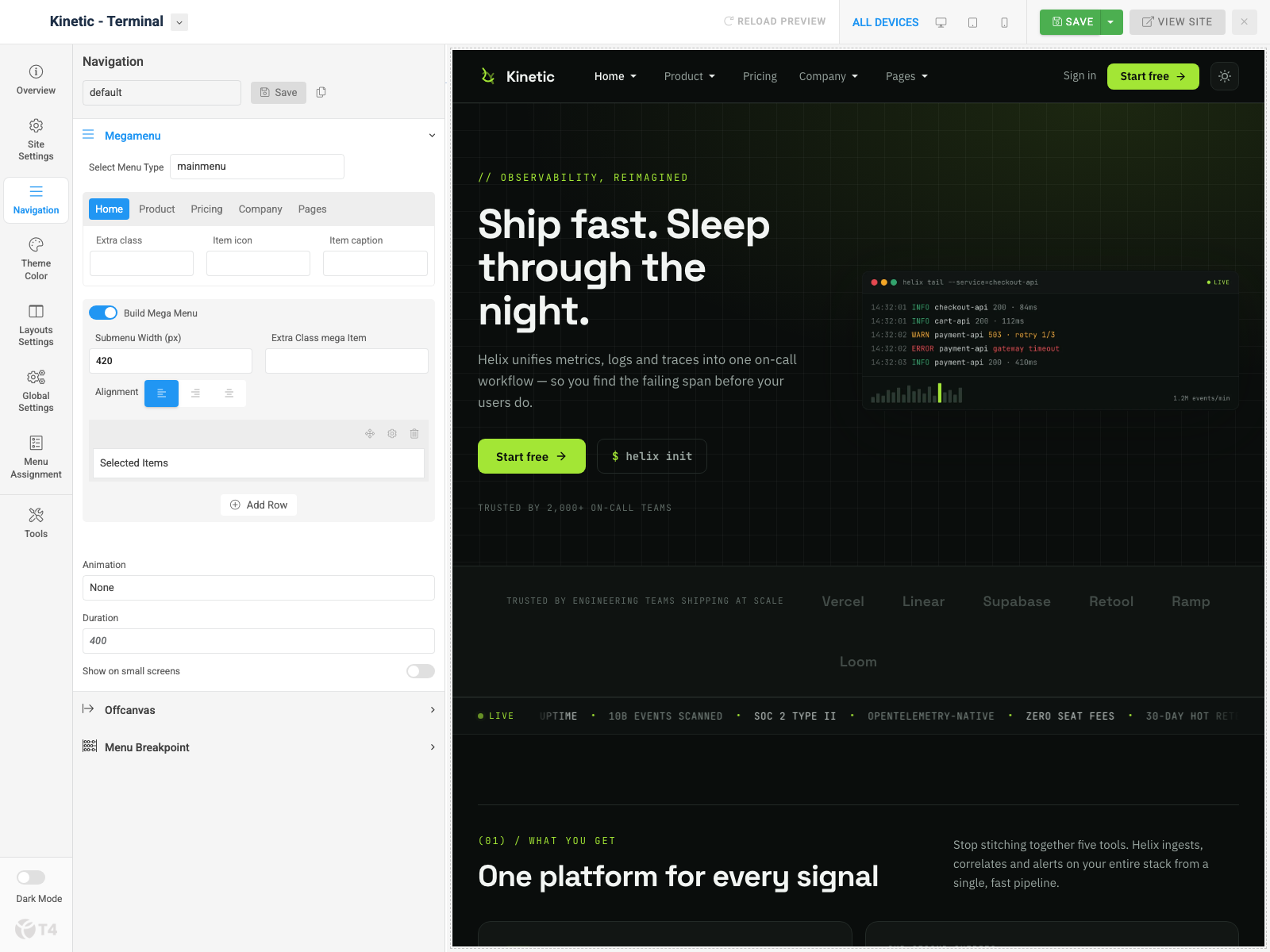Viewport: 1270px width, 952px height.
Task: Focus the Item caption input field
Action: pos(375,263)
